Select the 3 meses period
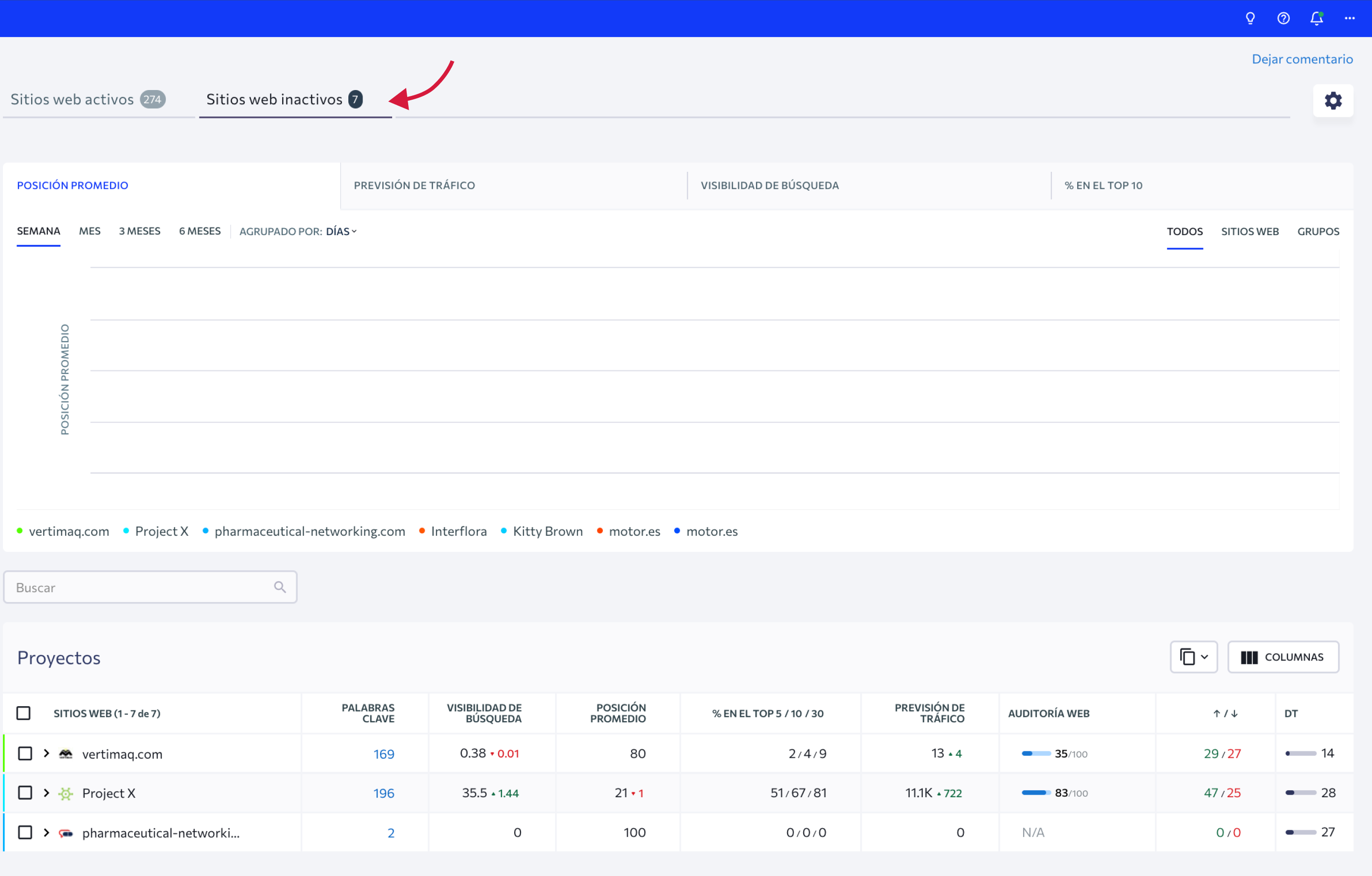The height and width of the screenshot is (876, 1372). (x=140, y=231)
